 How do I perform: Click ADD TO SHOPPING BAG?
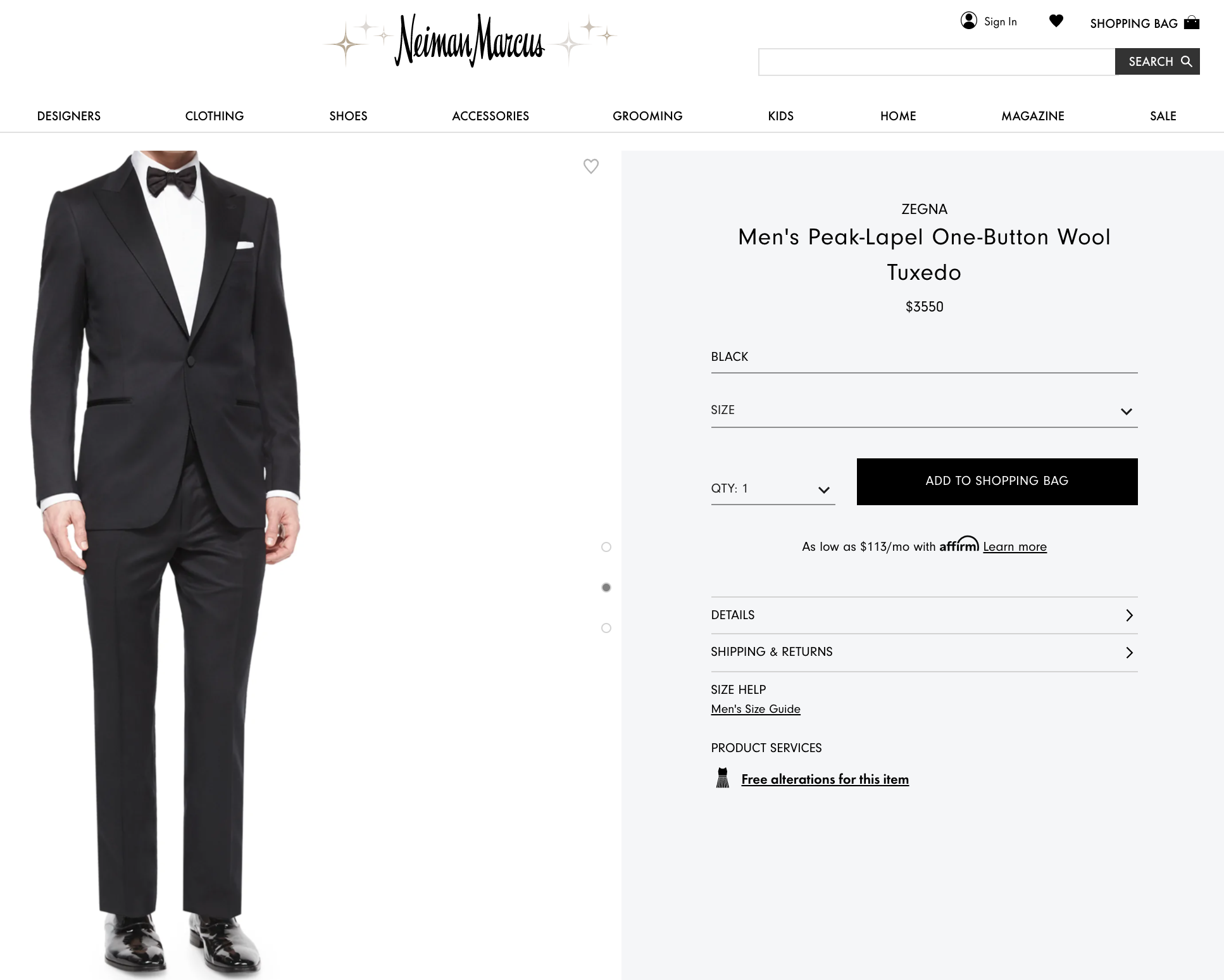pos(996,481)
